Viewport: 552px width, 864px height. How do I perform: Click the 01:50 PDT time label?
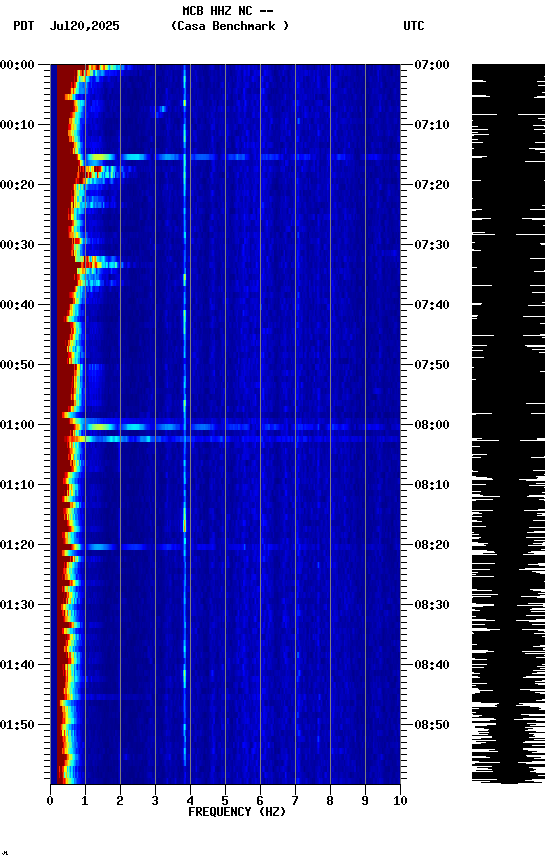pyautogui.click(x=17, y=725)
